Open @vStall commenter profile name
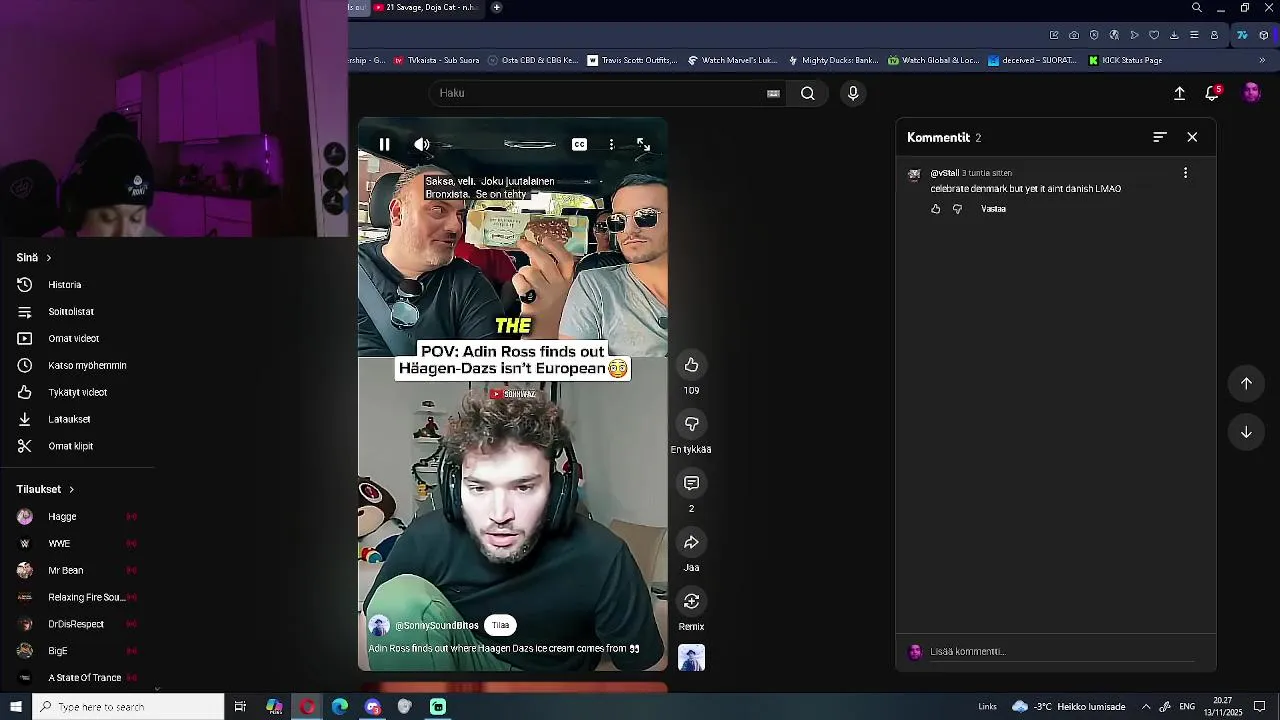This screenshot has width=1280, height=720. (944, 173)
